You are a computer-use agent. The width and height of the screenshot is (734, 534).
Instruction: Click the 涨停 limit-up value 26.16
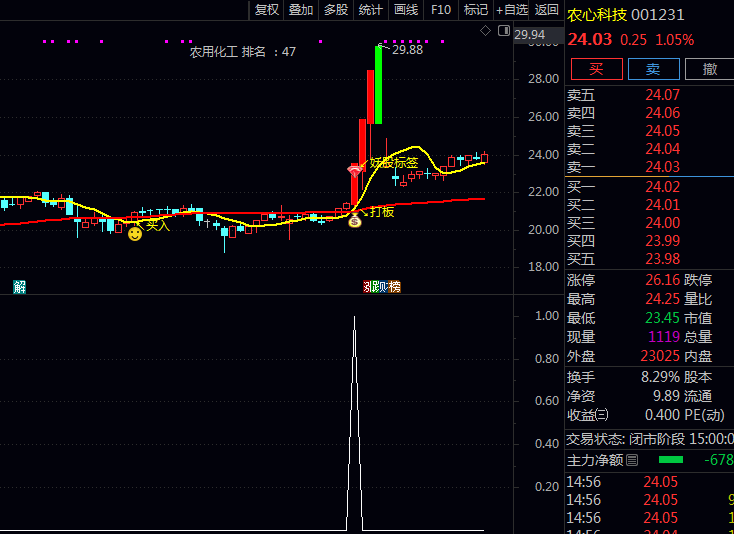[x=662, y=280]
